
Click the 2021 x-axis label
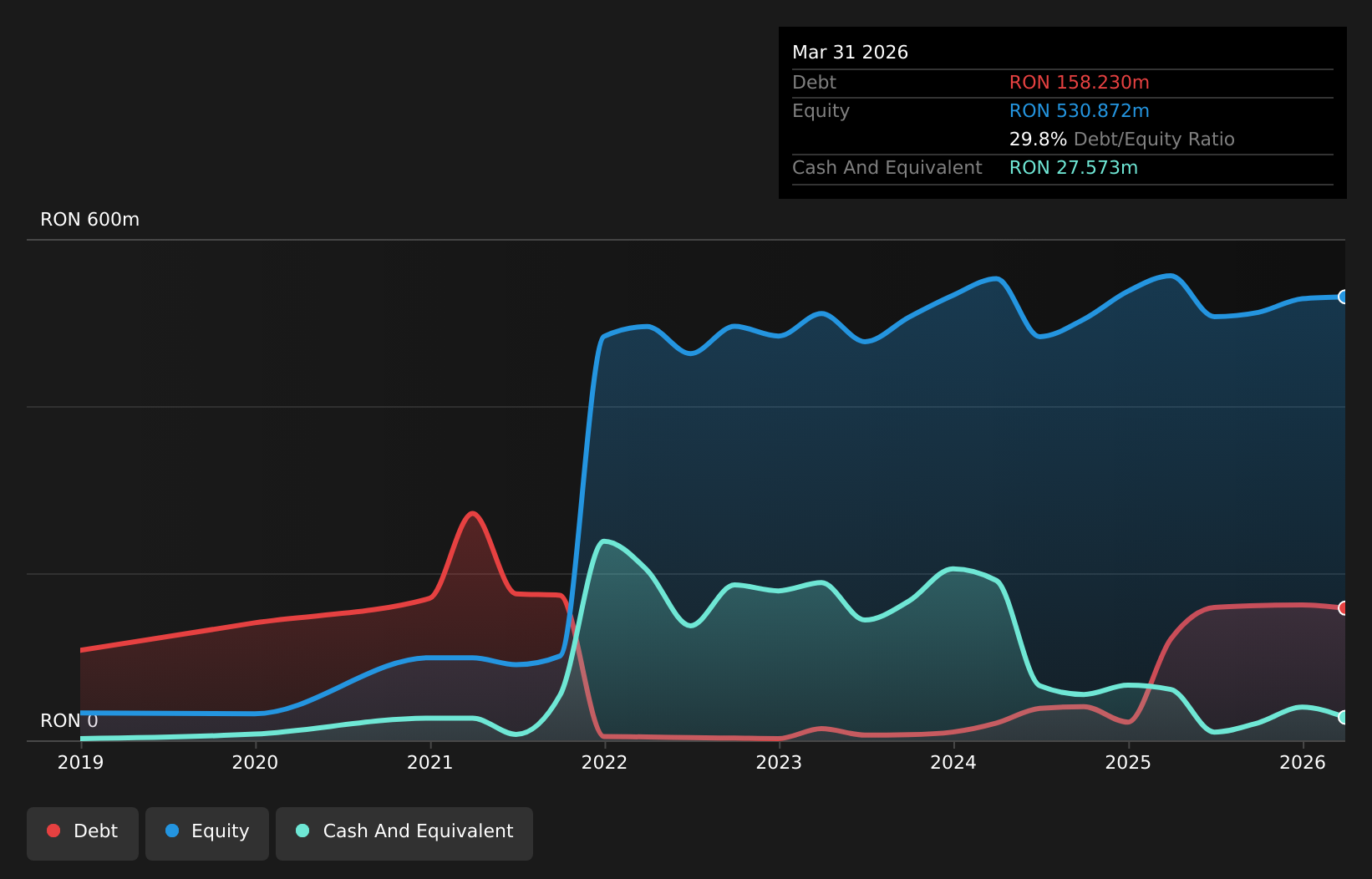pos(429,763)
